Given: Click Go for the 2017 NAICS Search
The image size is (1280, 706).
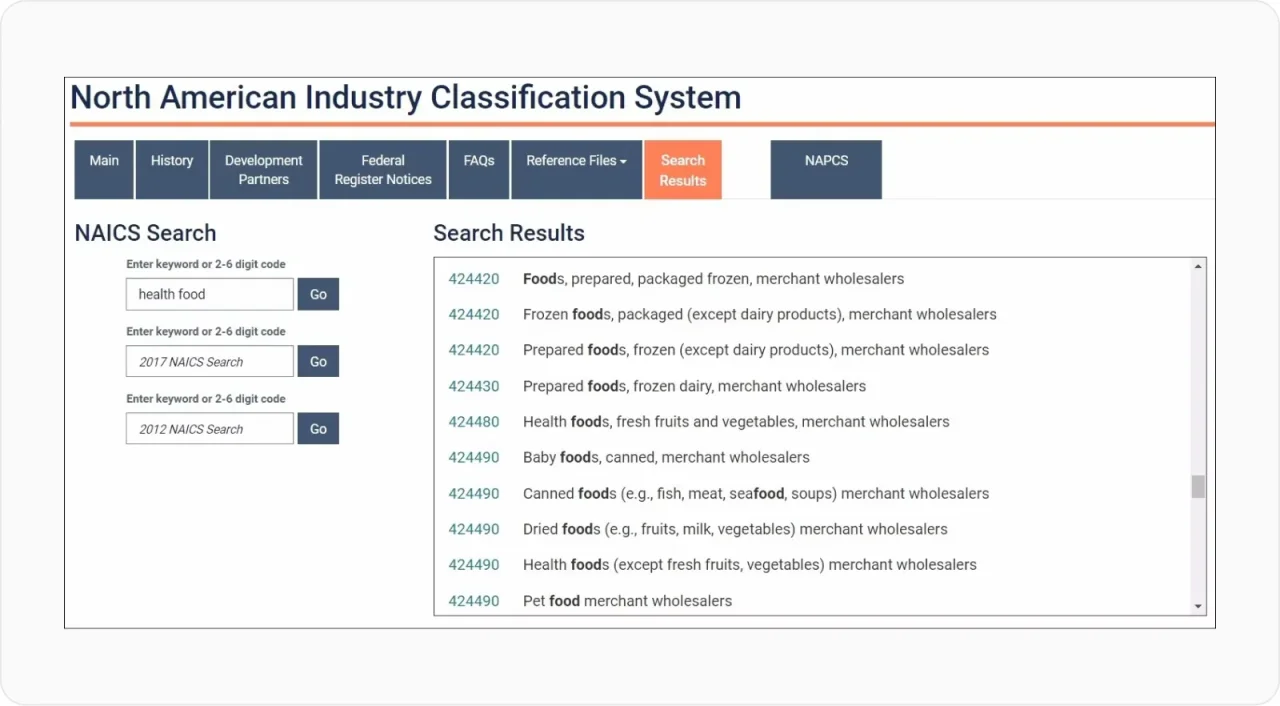Looking at the screenshot, I should (x=318, y=361).
